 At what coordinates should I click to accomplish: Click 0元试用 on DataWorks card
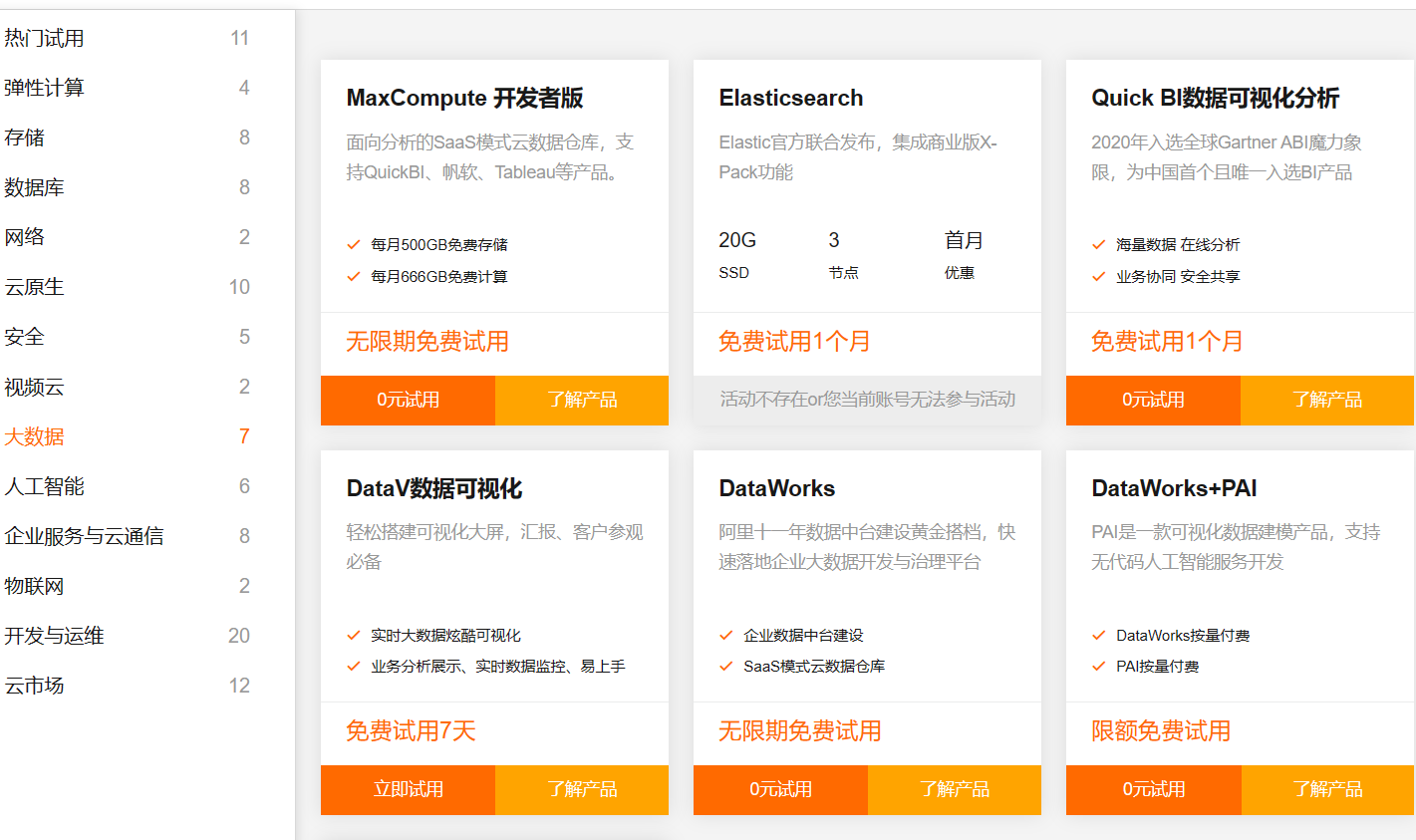780,789
